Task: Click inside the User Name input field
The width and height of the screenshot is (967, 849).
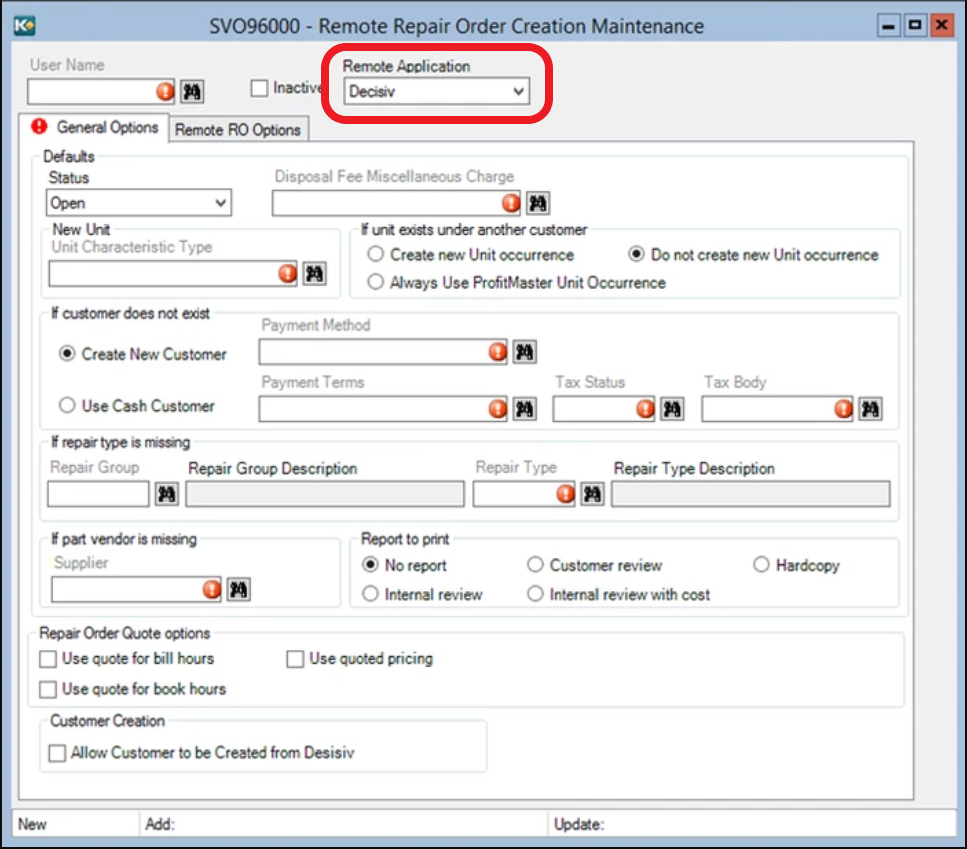Action: pos(95,92)
